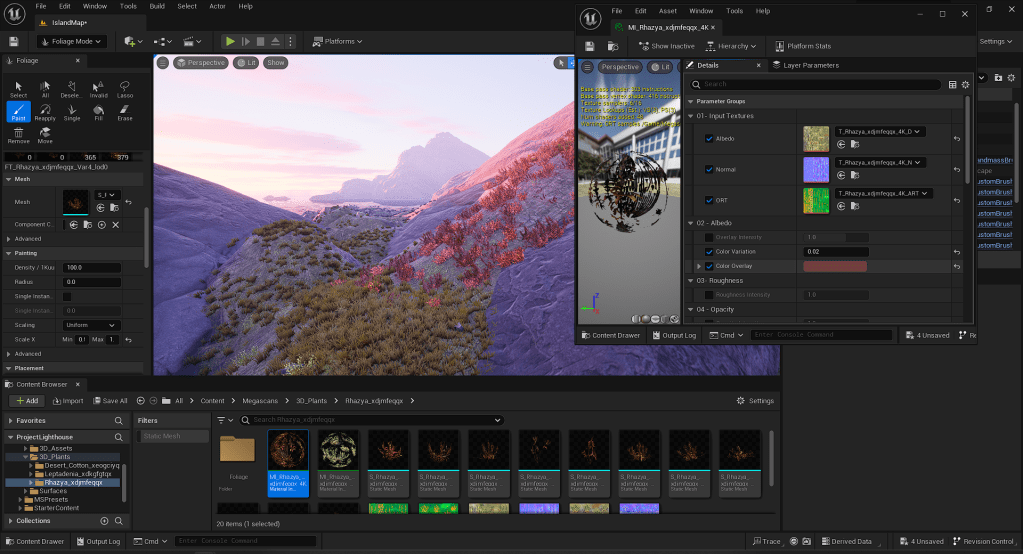Open the Foliage Mode dropdown
This screenshot has width=1023, height=554.
click(71, 41)
